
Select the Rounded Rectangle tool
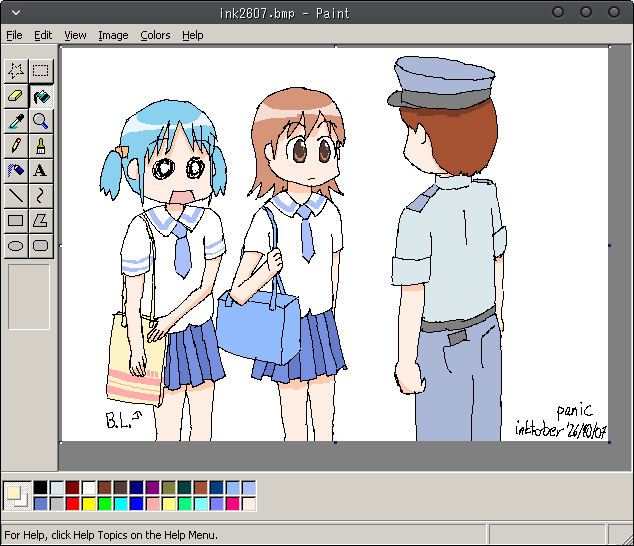(x=41, y=245)
